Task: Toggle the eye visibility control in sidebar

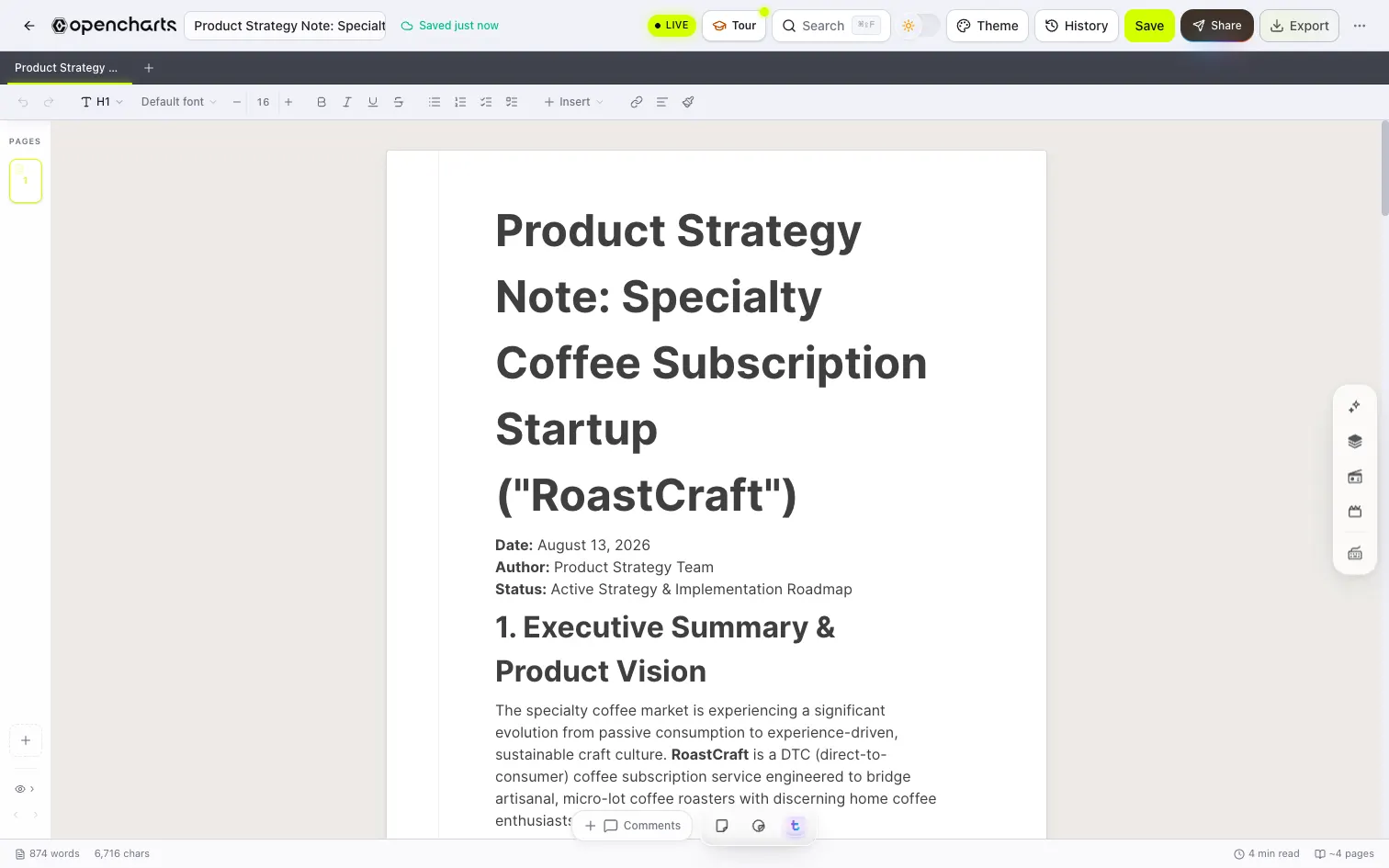Action: pos(25,789)
